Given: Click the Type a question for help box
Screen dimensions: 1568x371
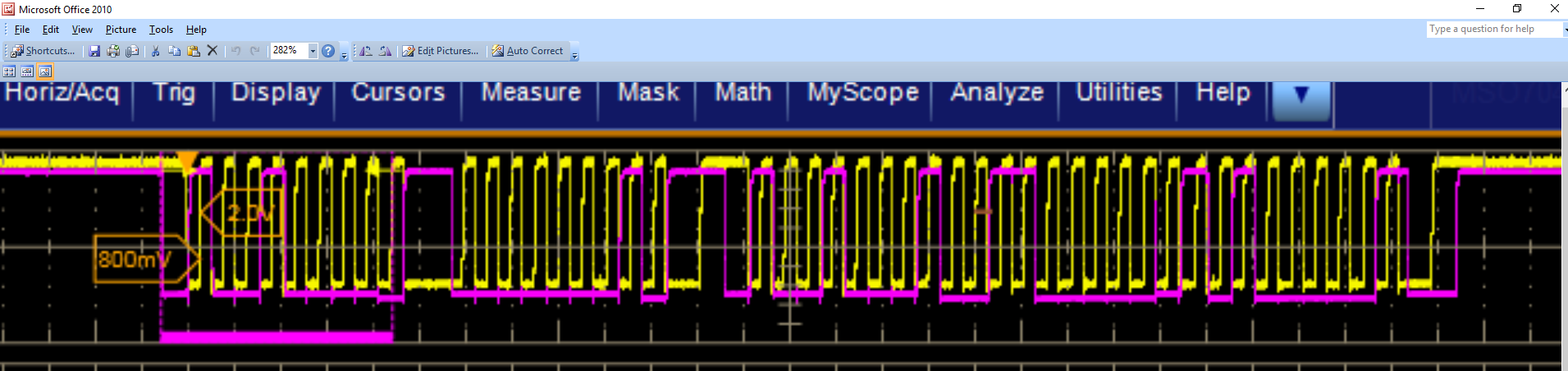Looking at the screenshot, I should point(1493,29).
